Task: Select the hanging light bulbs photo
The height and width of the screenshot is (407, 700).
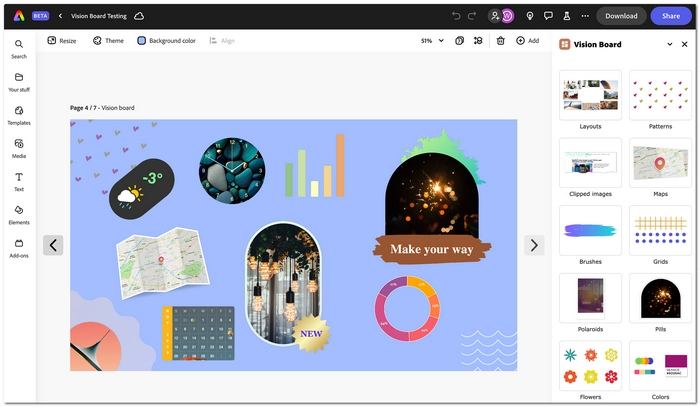Action: click(x=283, y=281)
